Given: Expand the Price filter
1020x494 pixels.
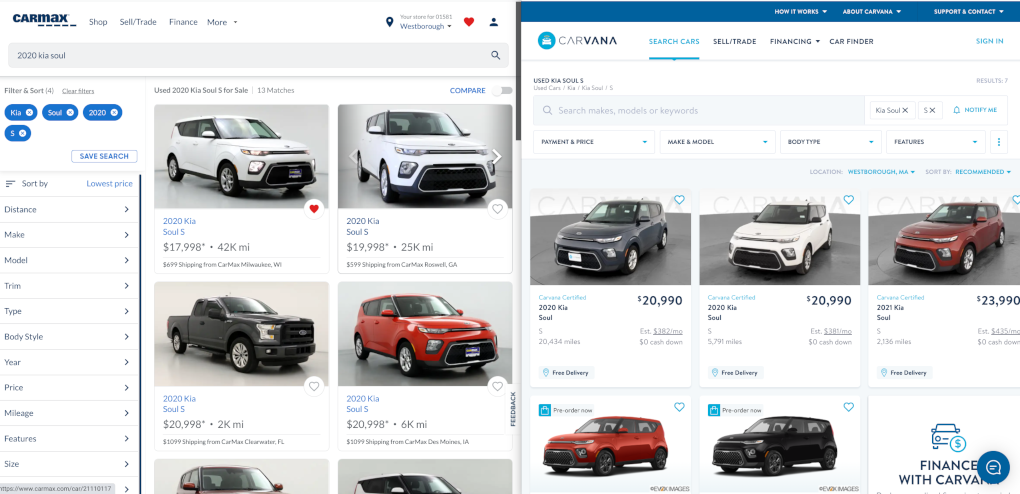Looking at the screenshot, I should 69,387.
